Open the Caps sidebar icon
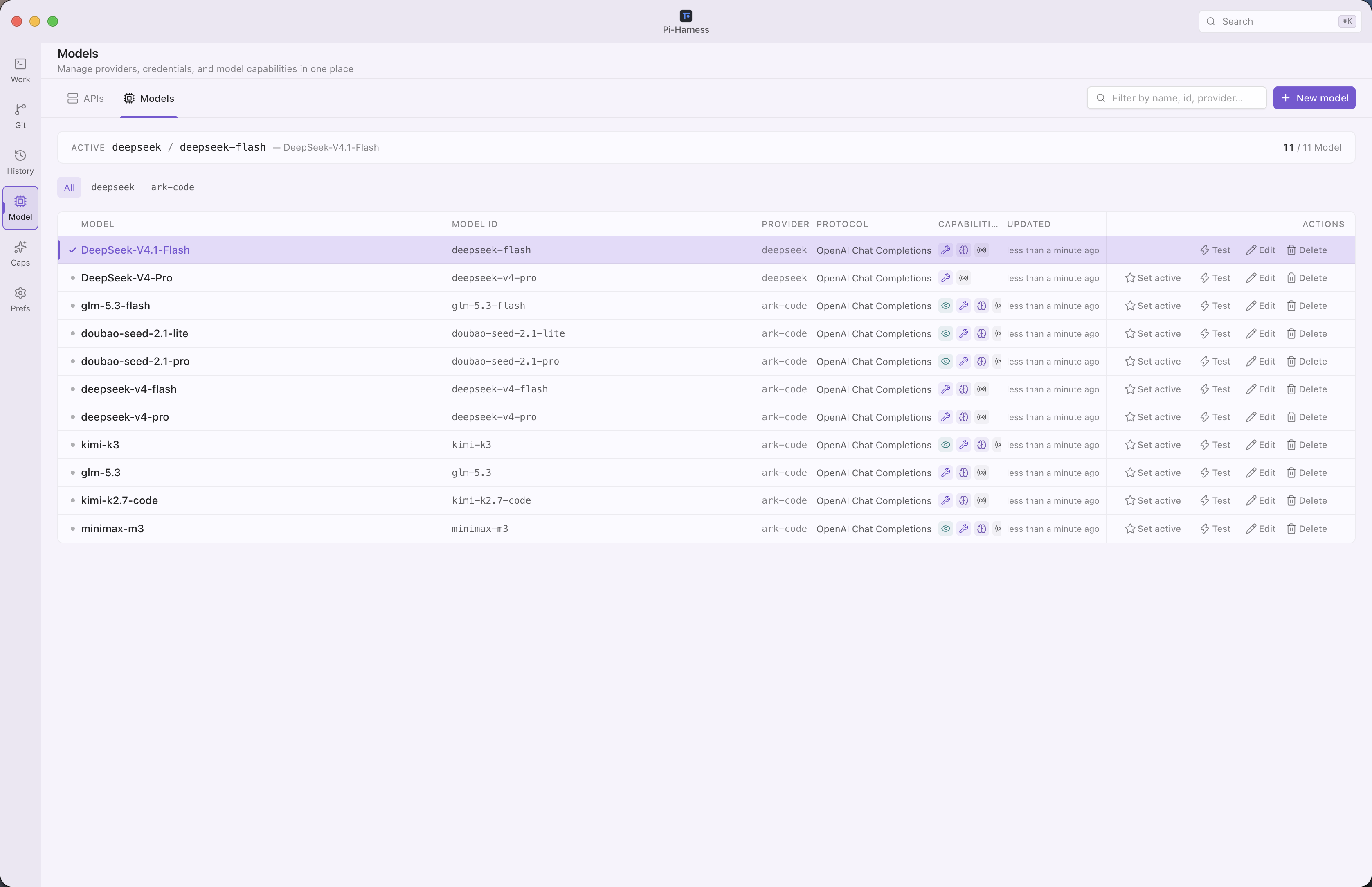The width and height of the screenshot is (1372, 887). [x=20, y=254]
